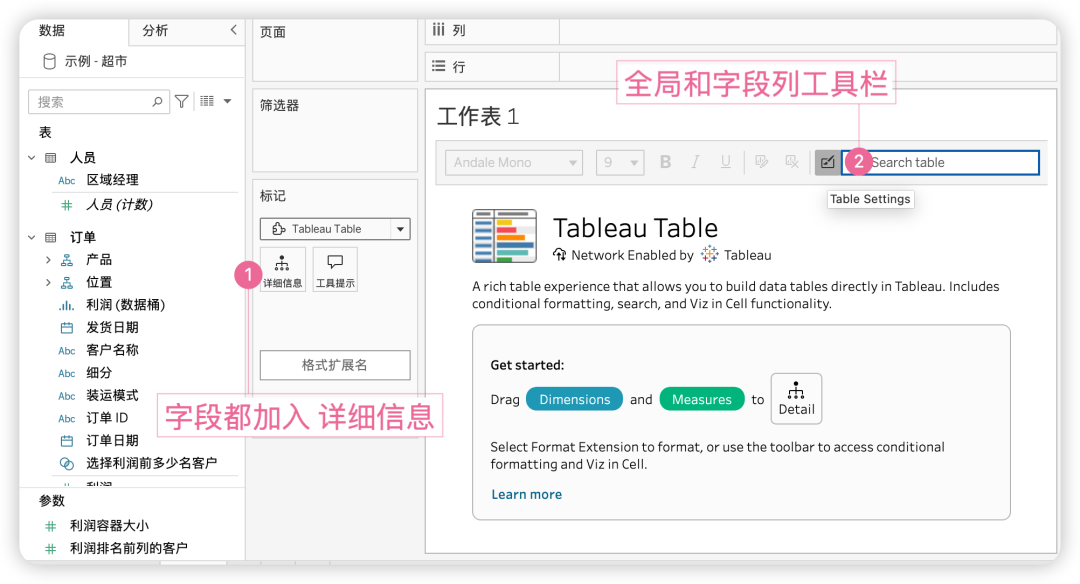This screenshot has width=1080, height=584.
Task: Click the calendar icon beside 发货日期
Action: pos(67,328)
